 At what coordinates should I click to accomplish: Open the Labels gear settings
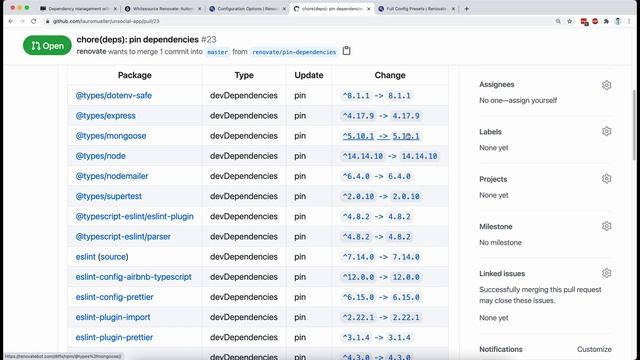click(606, 131)
